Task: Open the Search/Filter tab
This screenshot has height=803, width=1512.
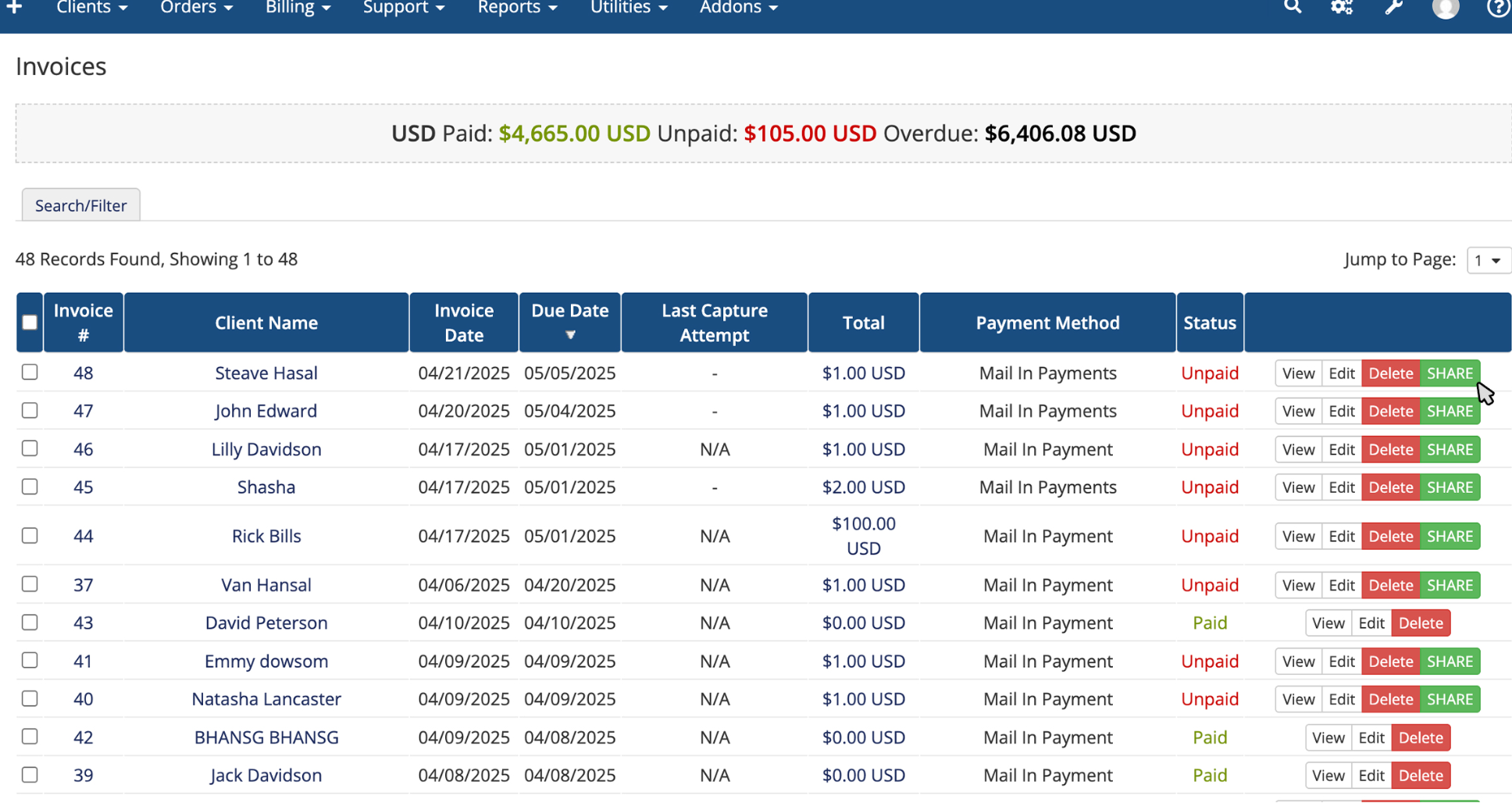Action: tap(80, 205)
